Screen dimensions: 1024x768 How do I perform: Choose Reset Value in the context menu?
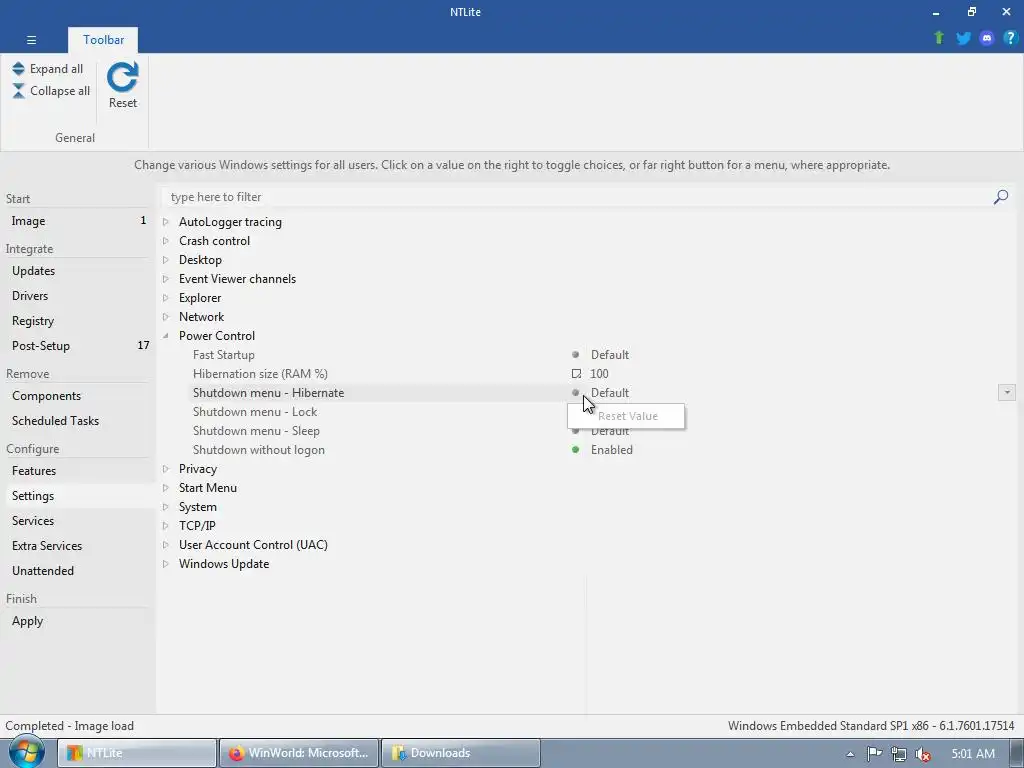(626, 416)
